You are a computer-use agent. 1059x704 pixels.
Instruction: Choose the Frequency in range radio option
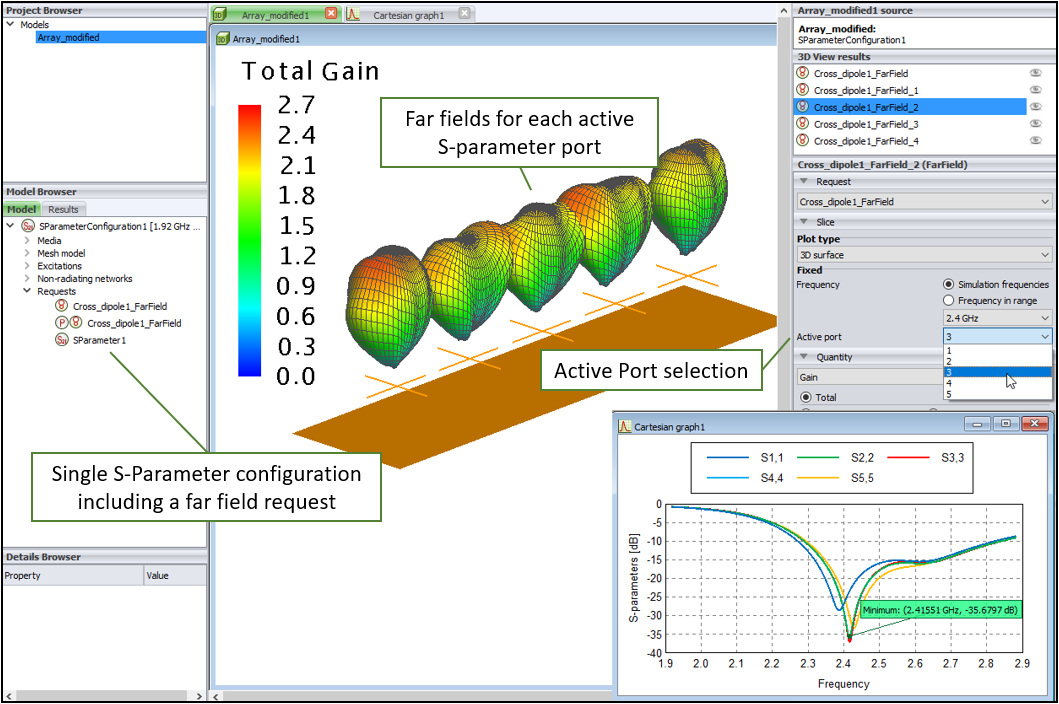coord(948,301)
